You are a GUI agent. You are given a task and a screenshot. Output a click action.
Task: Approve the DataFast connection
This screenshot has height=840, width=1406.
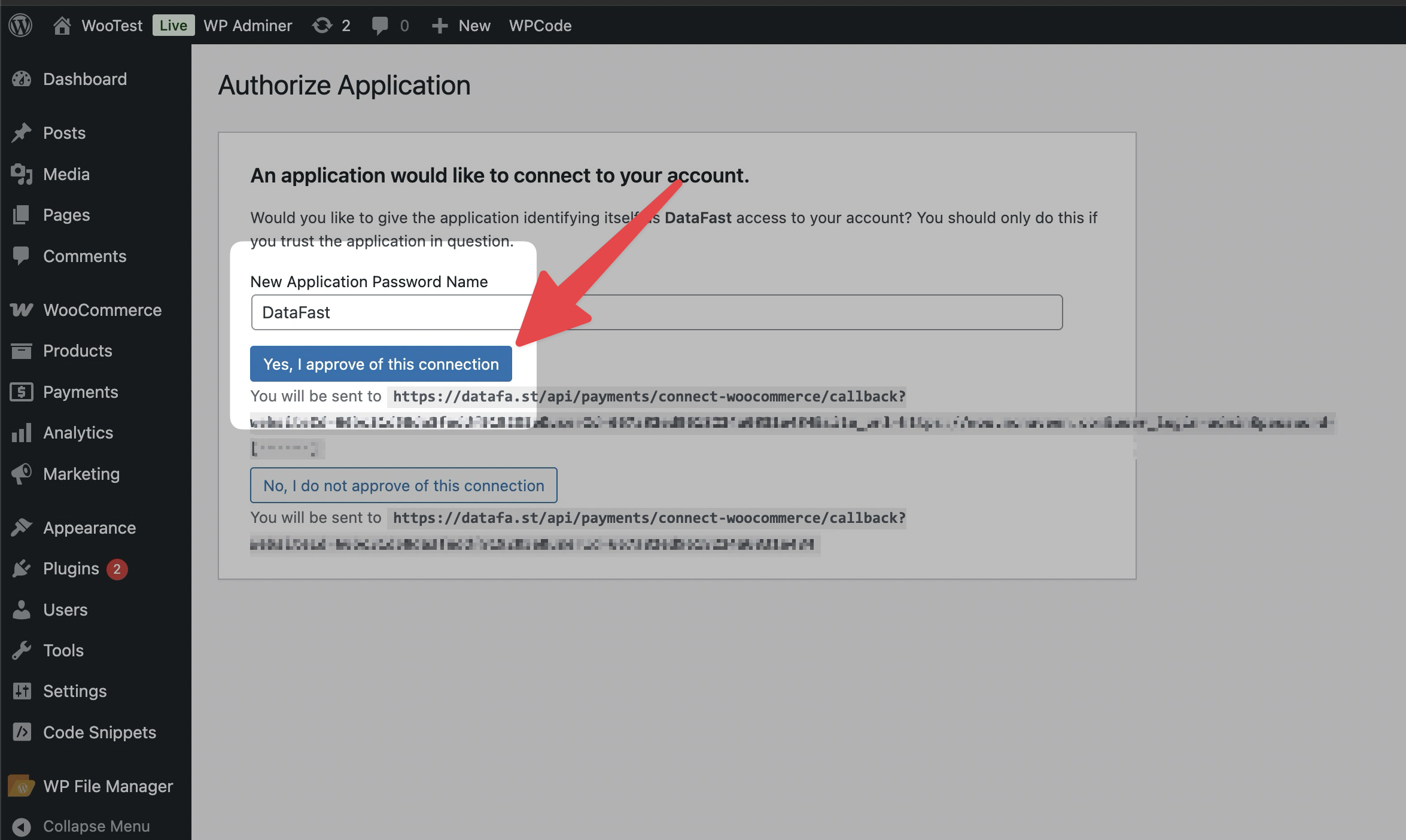[381, 364]
